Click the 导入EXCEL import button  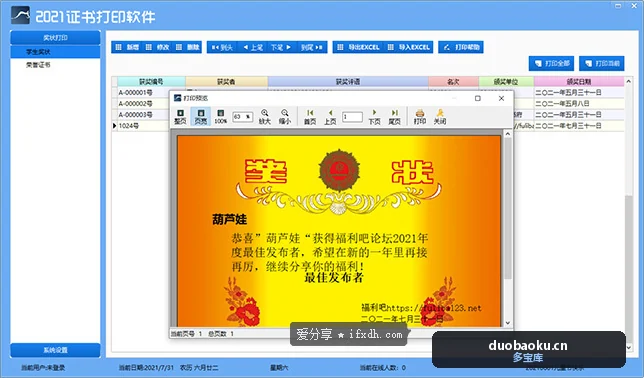click(x=409, y=47)
